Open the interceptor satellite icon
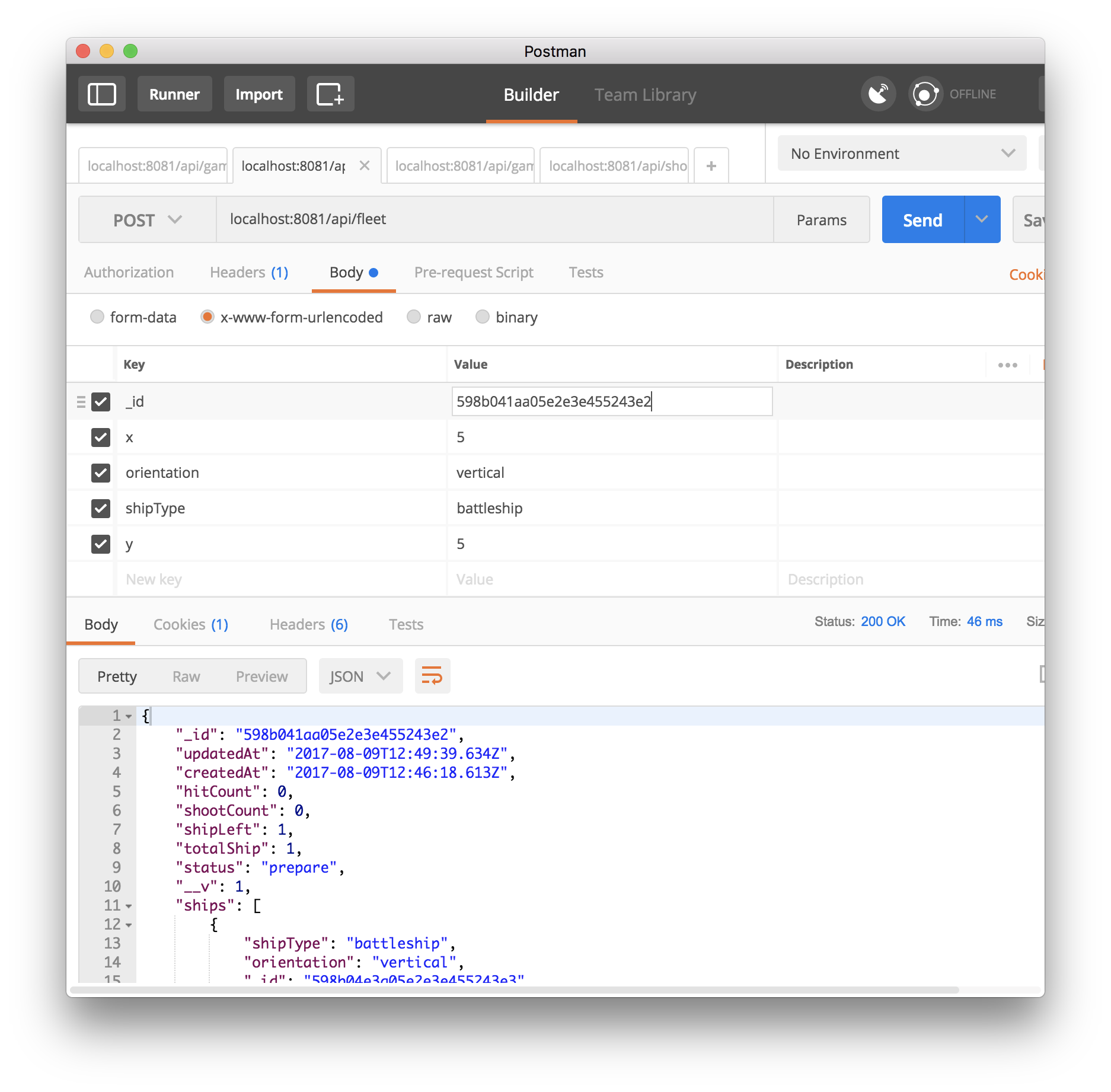 (878, 94)
